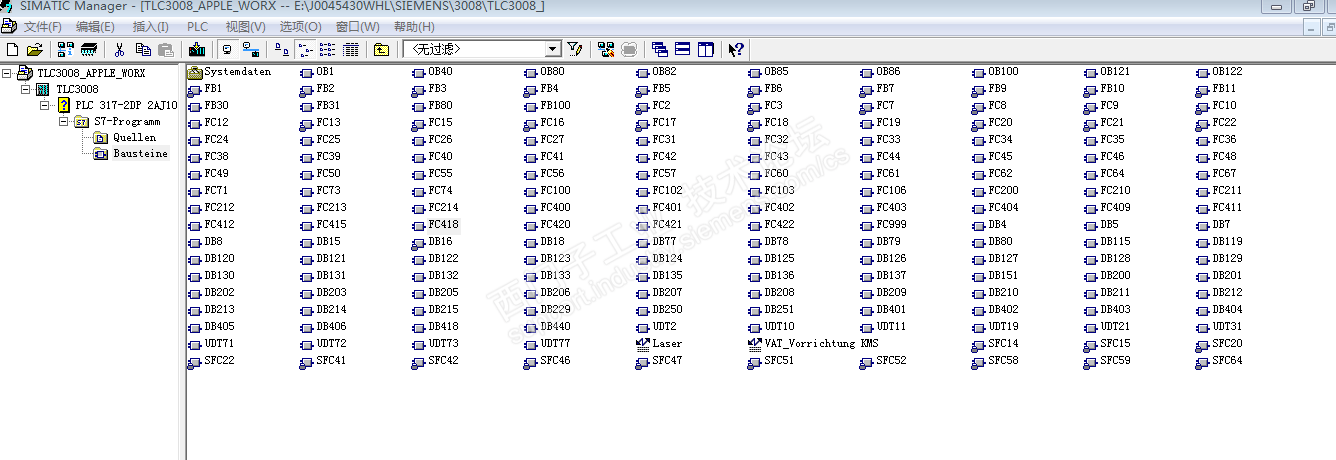This screenshot has width=1336, height=460.
Task: Switch to Small Icons view
Action: point(306,49)
